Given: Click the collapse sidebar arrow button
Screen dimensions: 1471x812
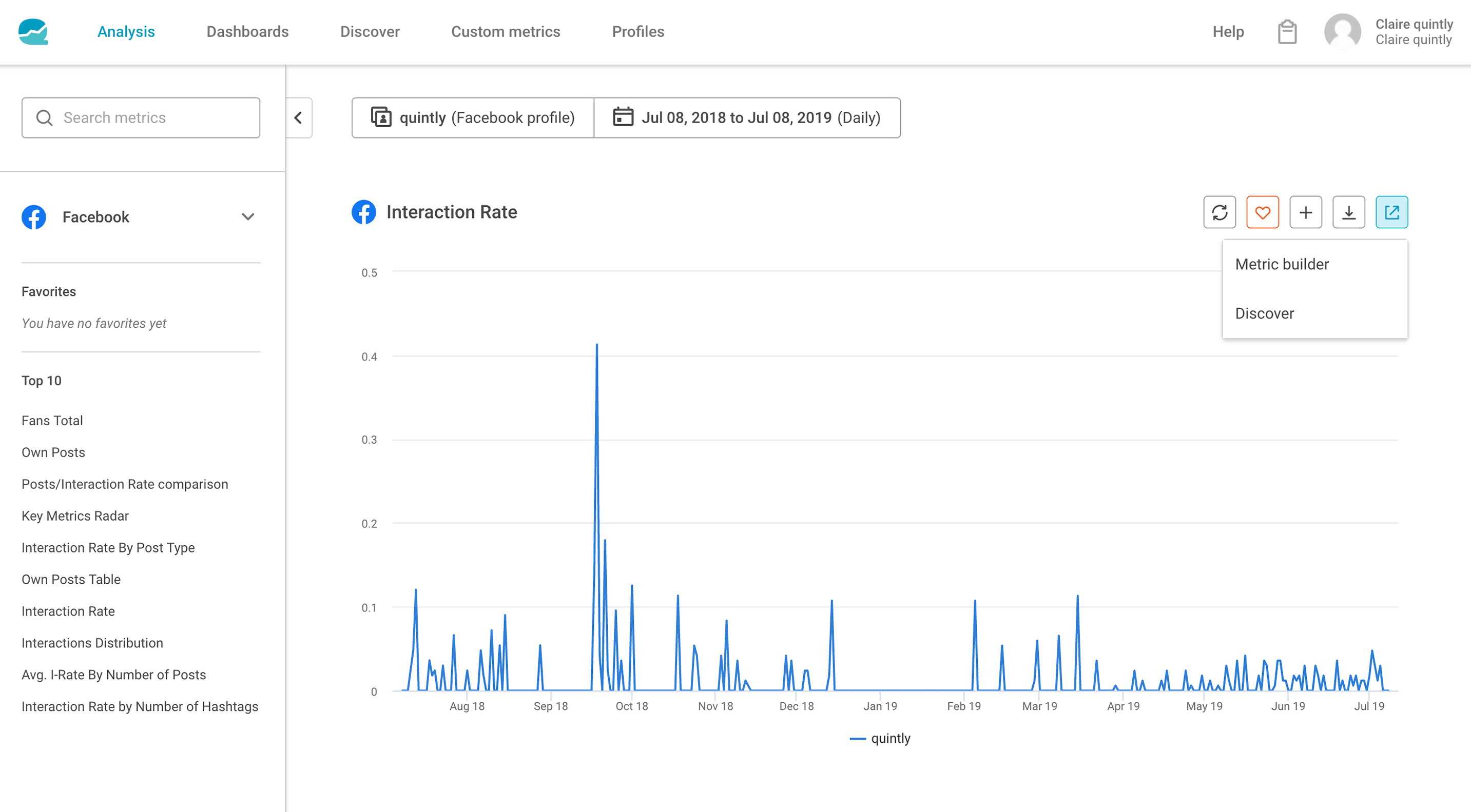Looking at the screenshot, I should [x=298, y=117].
